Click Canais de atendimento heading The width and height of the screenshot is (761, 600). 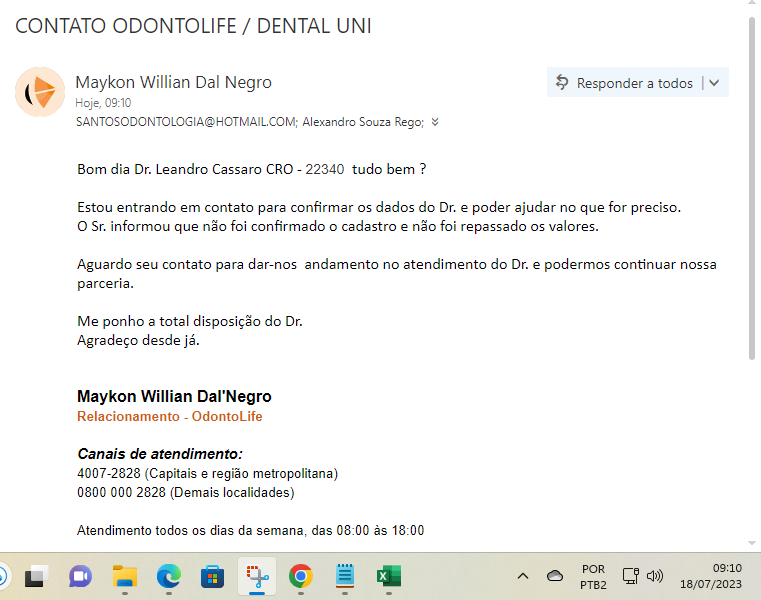pyautogui.click(x=160, y=454)
